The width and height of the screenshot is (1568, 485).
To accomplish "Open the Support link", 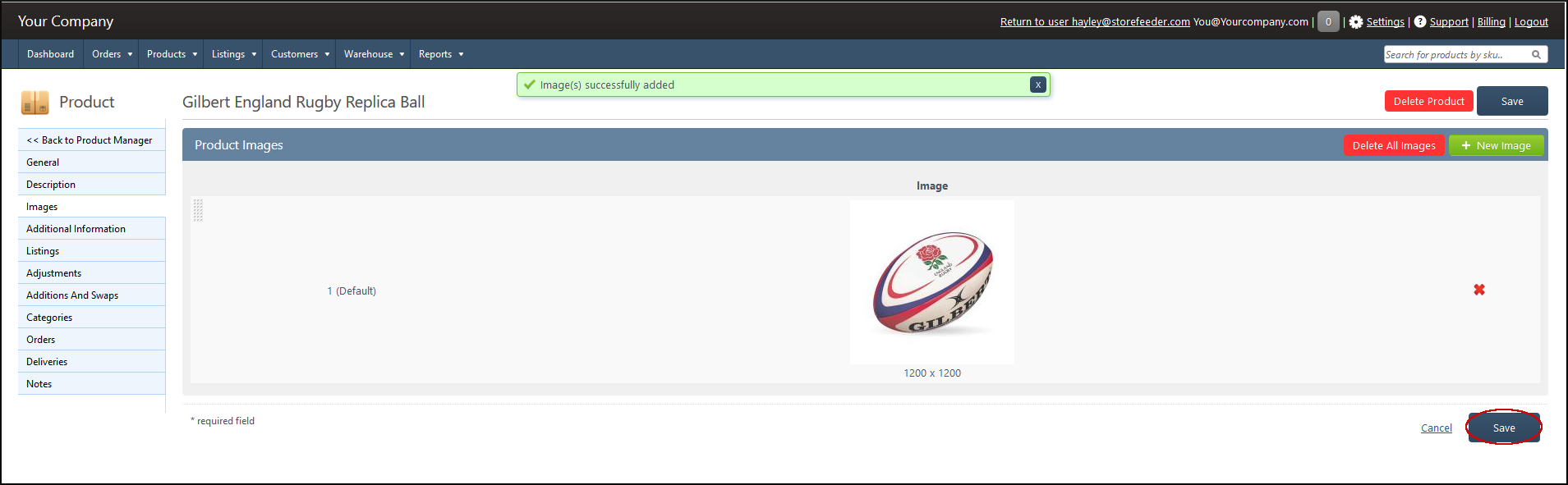I will pyautogui.click(x=1449, y=22).
